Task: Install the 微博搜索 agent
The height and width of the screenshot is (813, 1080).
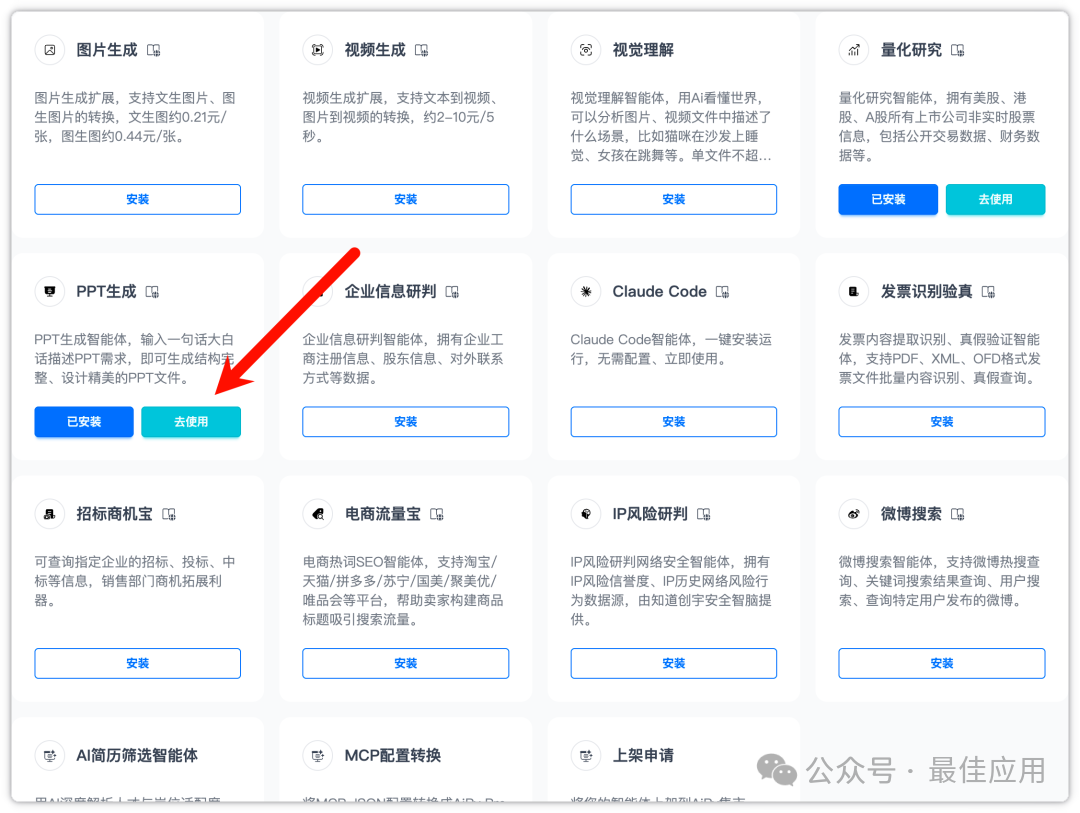Action: coord(942,663)
